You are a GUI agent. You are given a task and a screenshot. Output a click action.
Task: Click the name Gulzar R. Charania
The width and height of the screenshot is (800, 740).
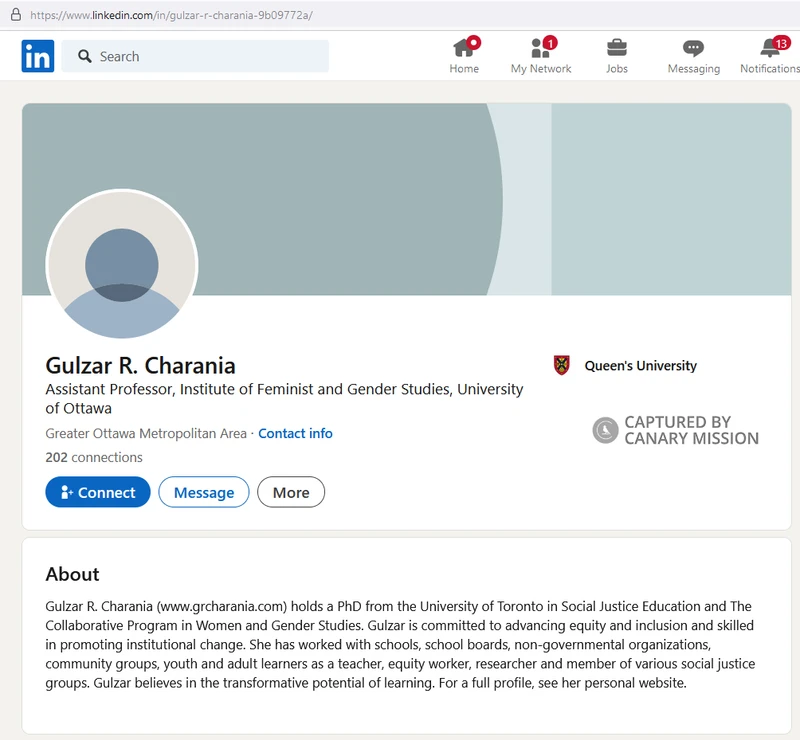[140, 365]
